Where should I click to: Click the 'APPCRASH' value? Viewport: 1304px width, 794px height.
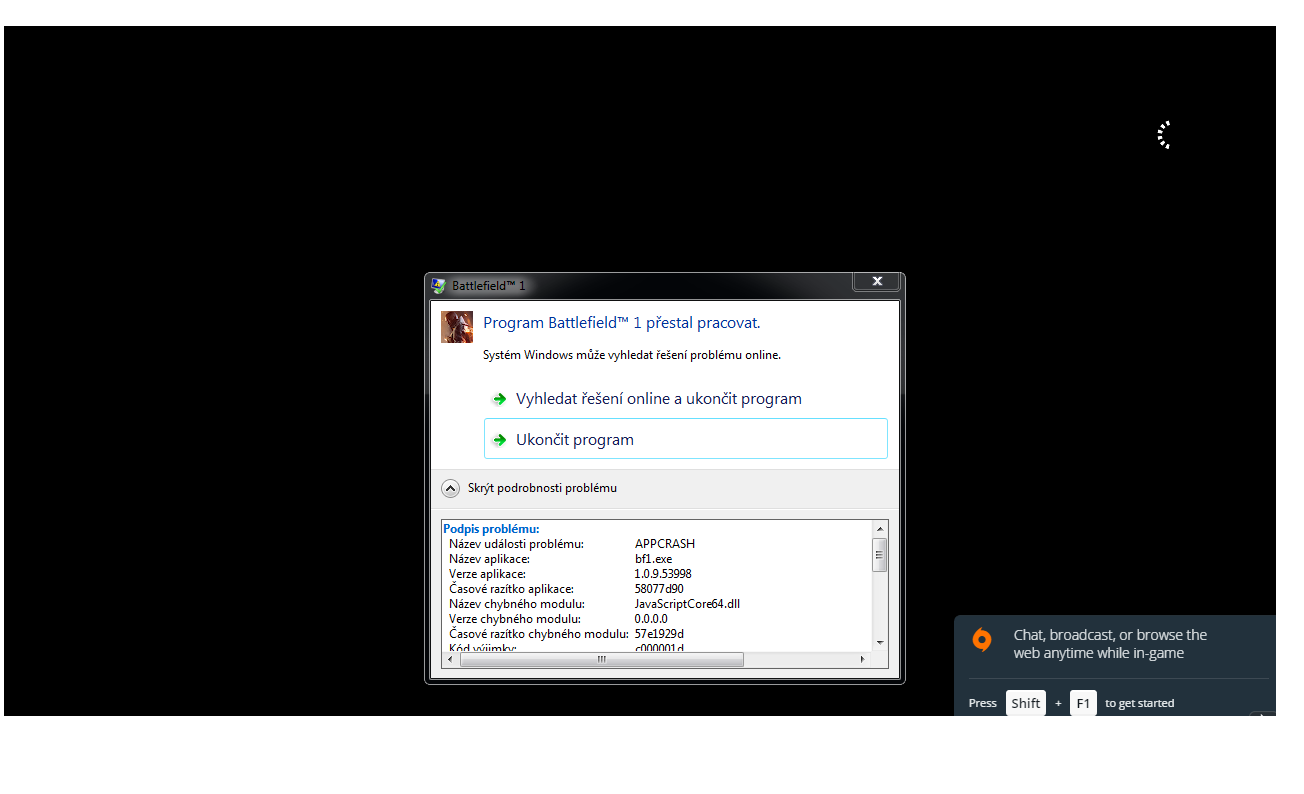pyautogui.click(x=665, y=544)
